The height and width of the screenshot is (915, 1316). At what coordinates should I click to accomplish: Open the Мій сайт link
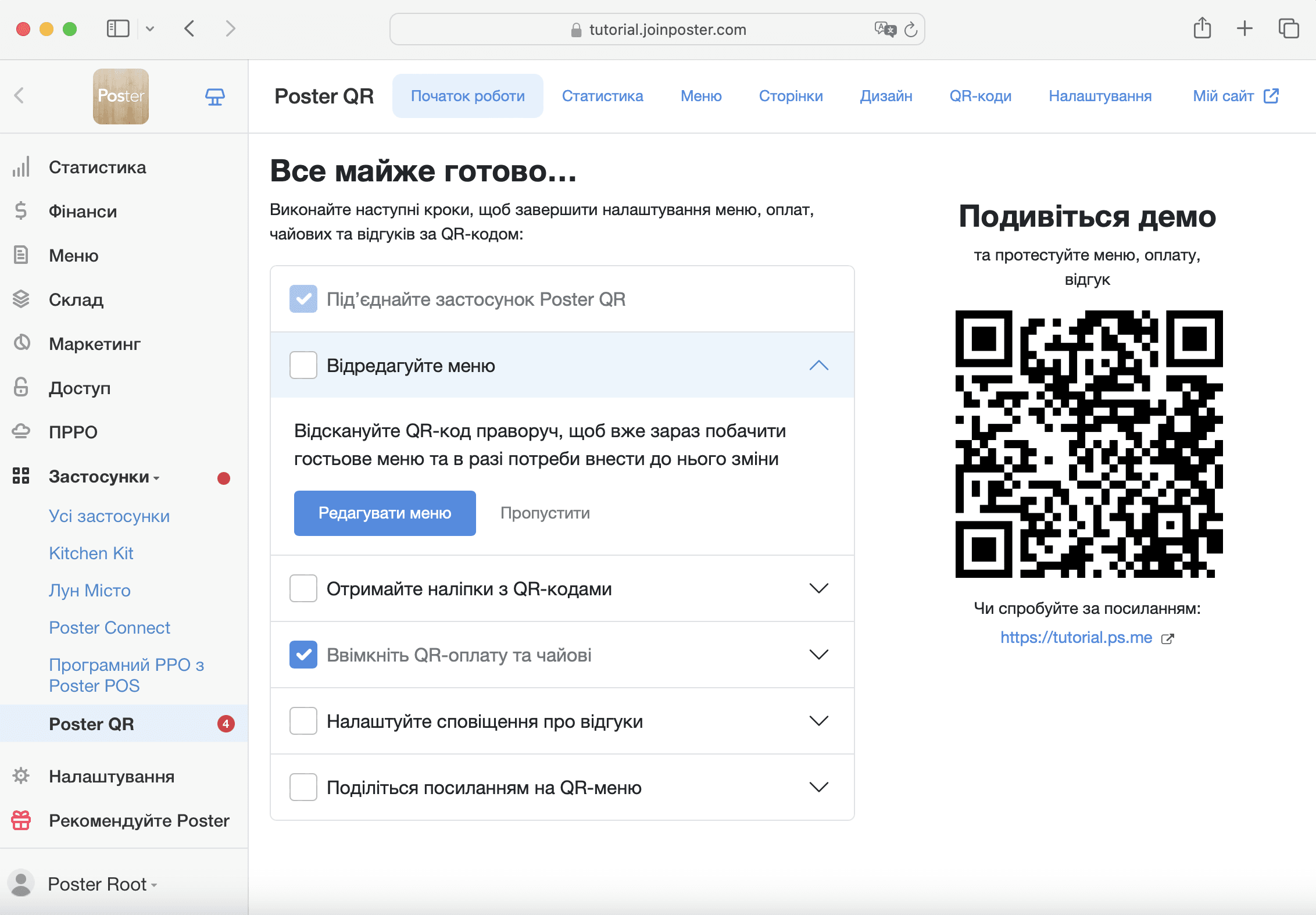click(1224, 96)
